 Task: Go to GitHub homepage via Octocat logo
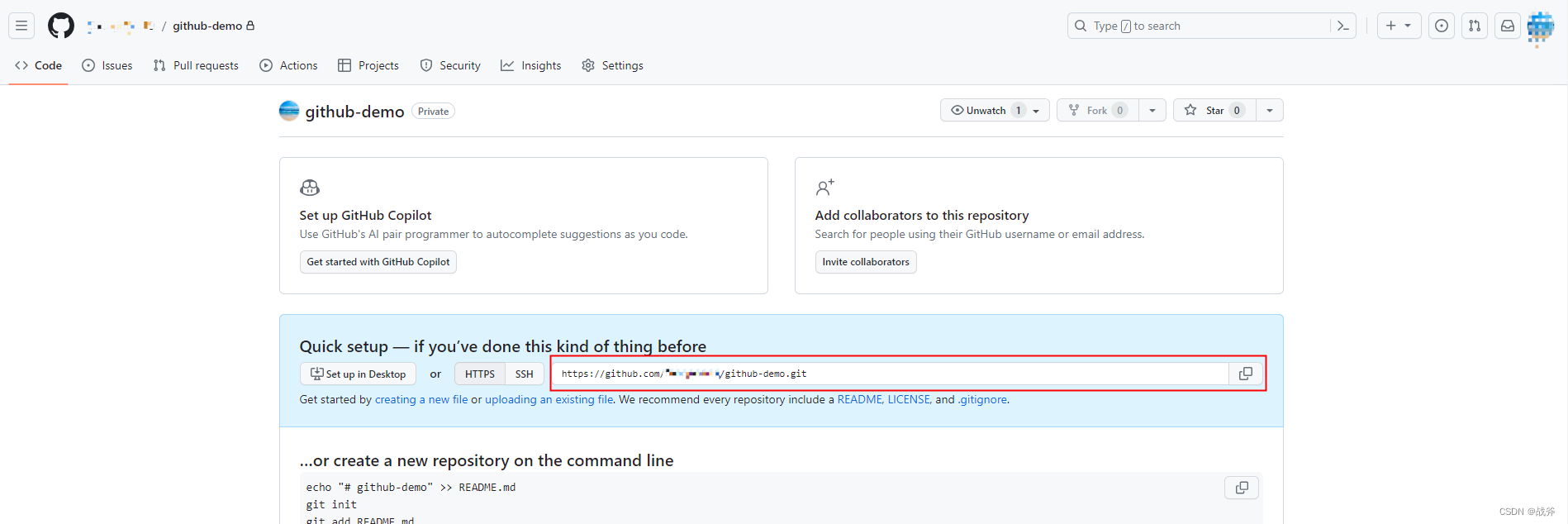point(61,26)
